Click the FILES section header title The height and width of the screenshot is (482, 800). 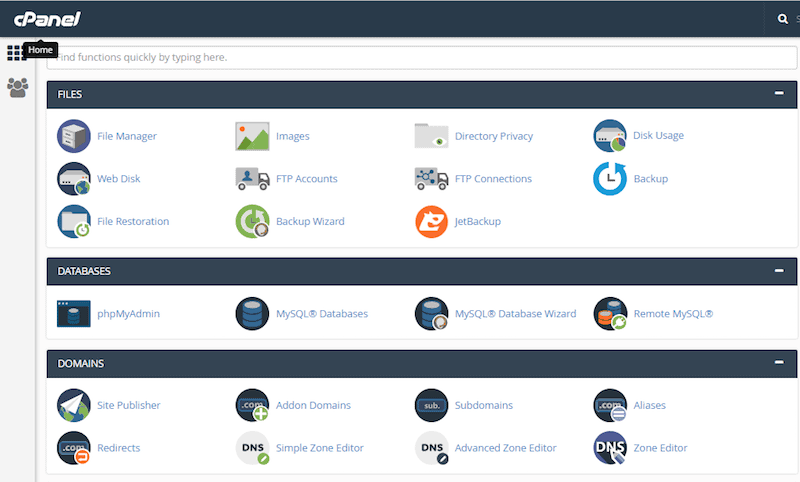69,94
